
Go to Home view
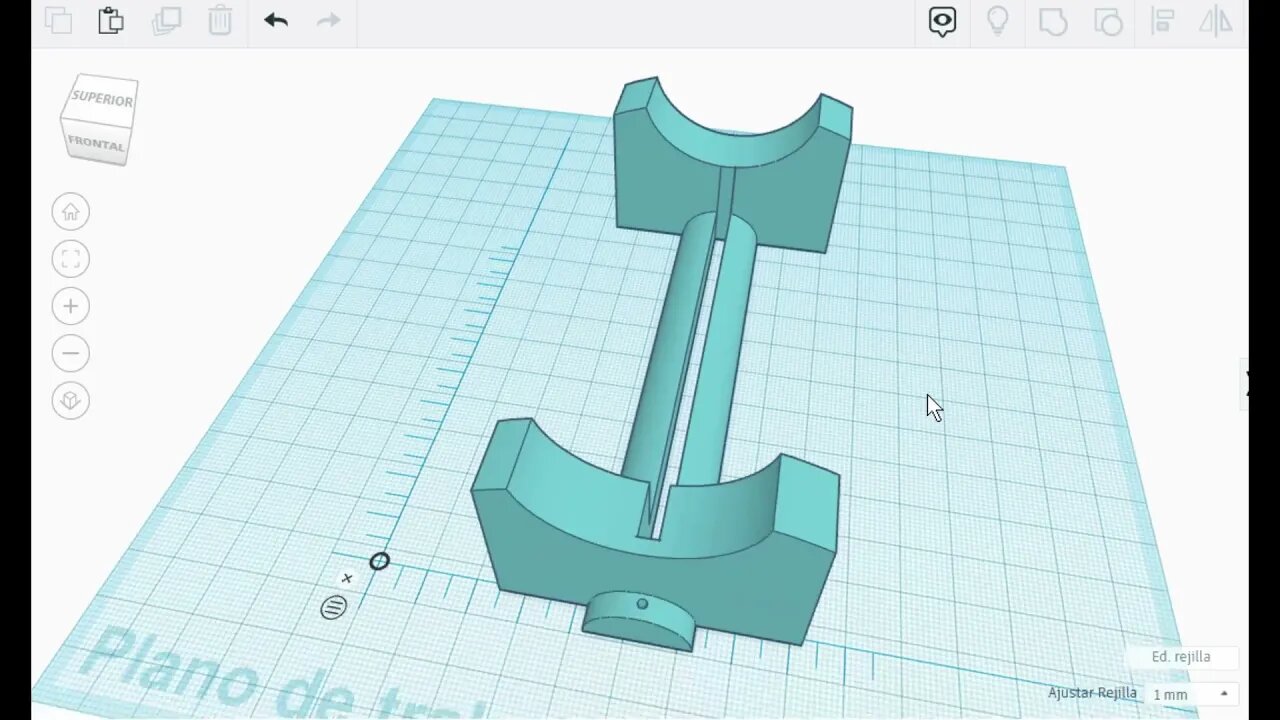71,212
